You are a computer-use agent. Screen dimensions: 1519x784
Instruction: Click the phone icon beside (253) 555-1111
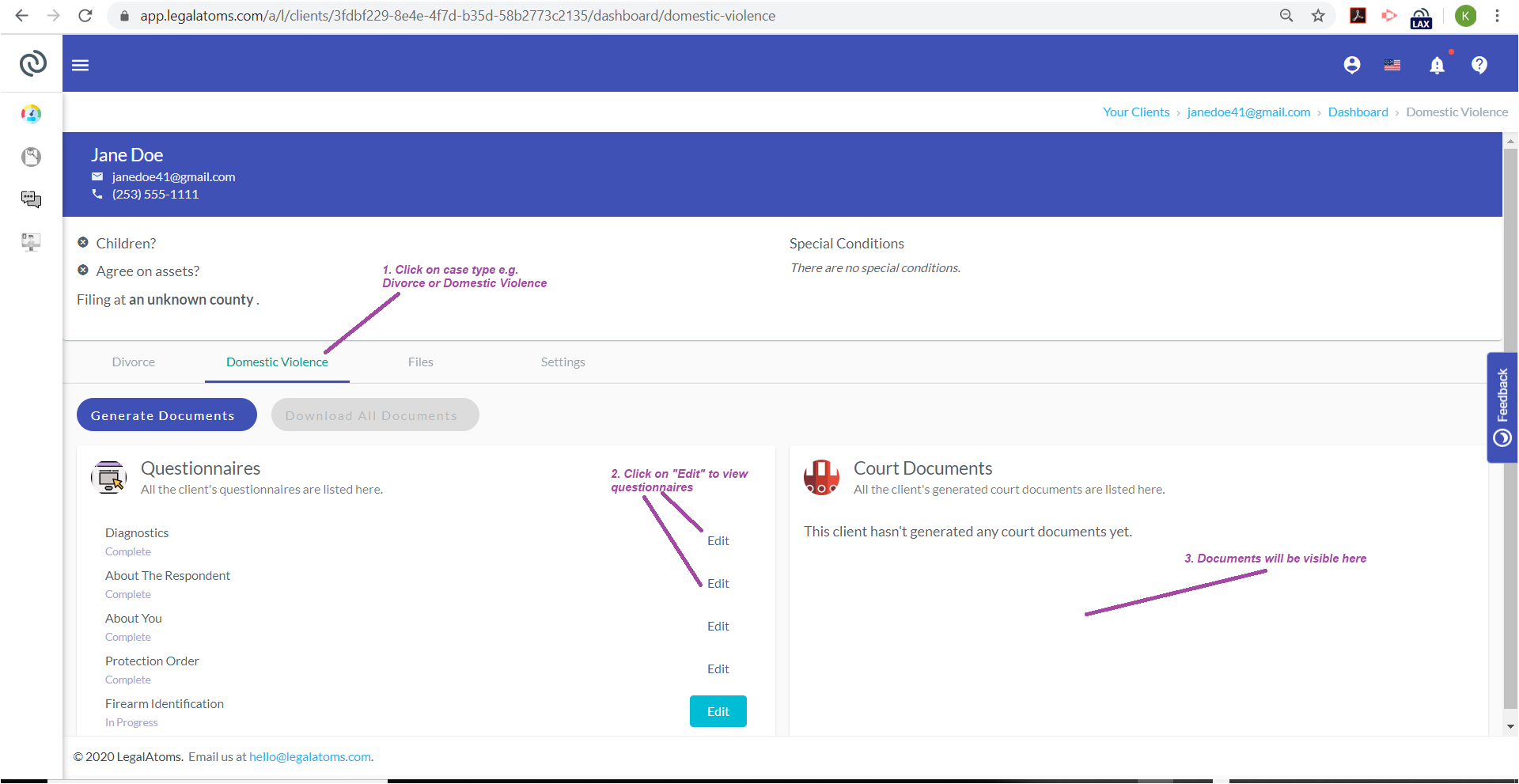pos(97,194)
